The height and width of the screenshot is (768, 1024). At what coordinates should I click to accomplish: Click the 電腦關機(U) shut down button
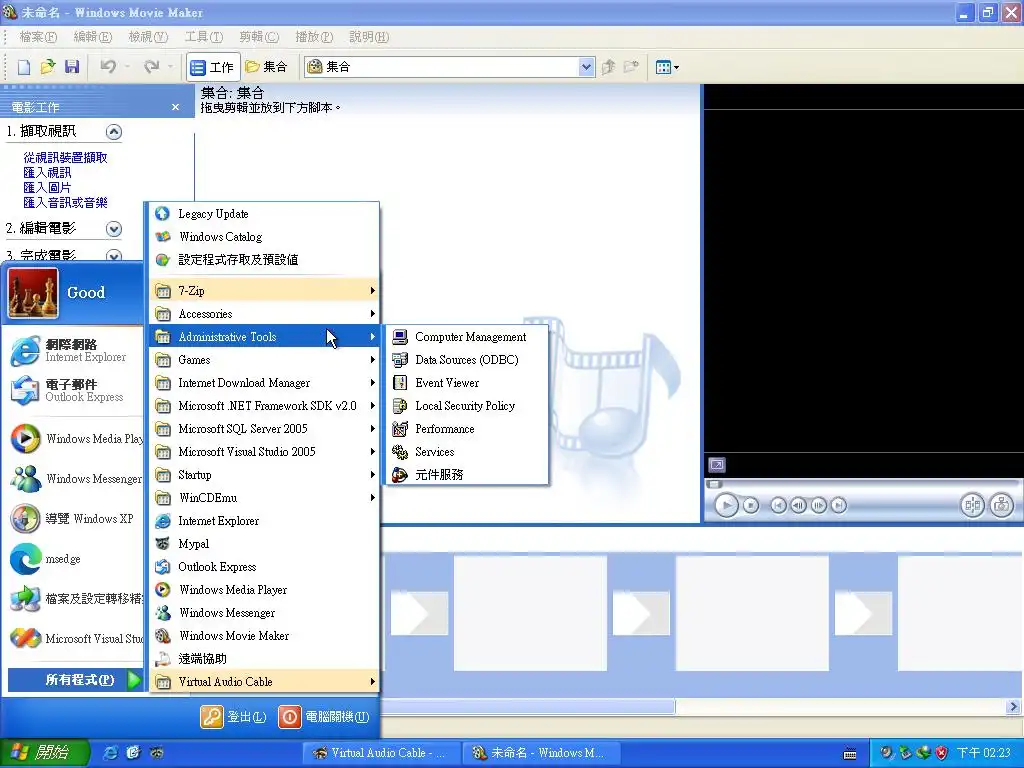pos(324,716)
